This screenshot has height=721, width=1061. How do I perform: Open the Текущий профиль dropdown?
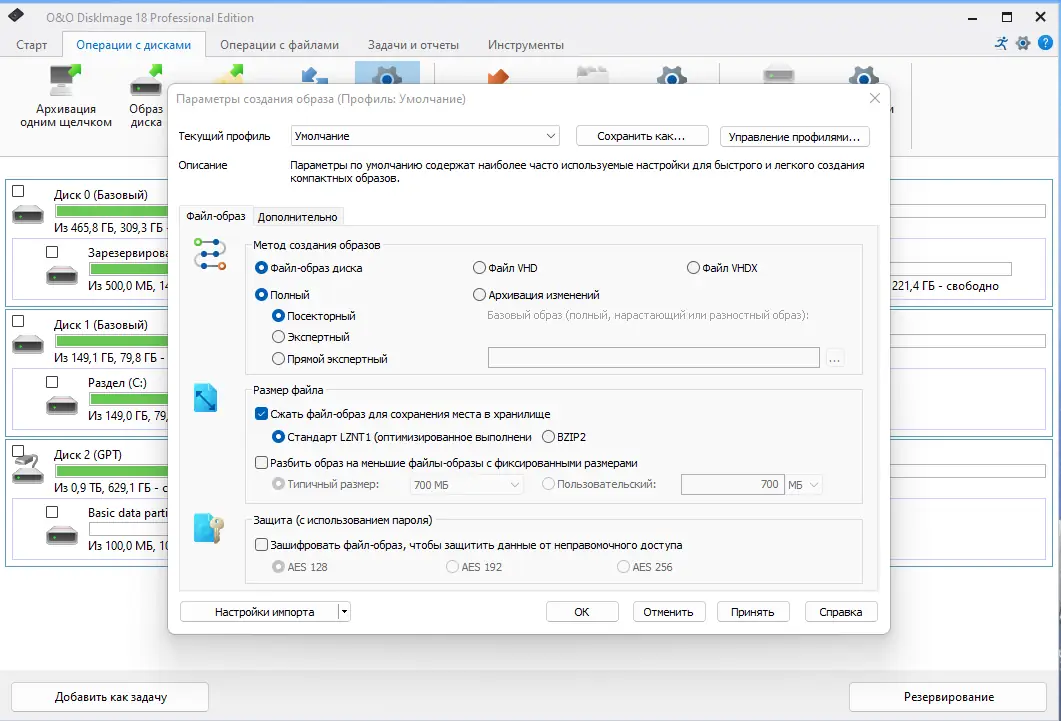tap(425, 136)
